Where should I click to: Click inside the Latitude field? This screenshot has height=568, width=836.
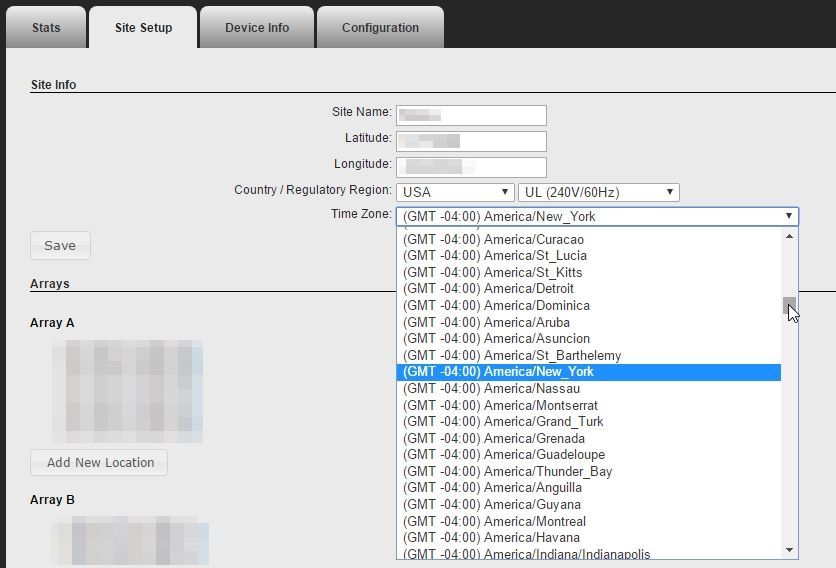coord(471,141)
